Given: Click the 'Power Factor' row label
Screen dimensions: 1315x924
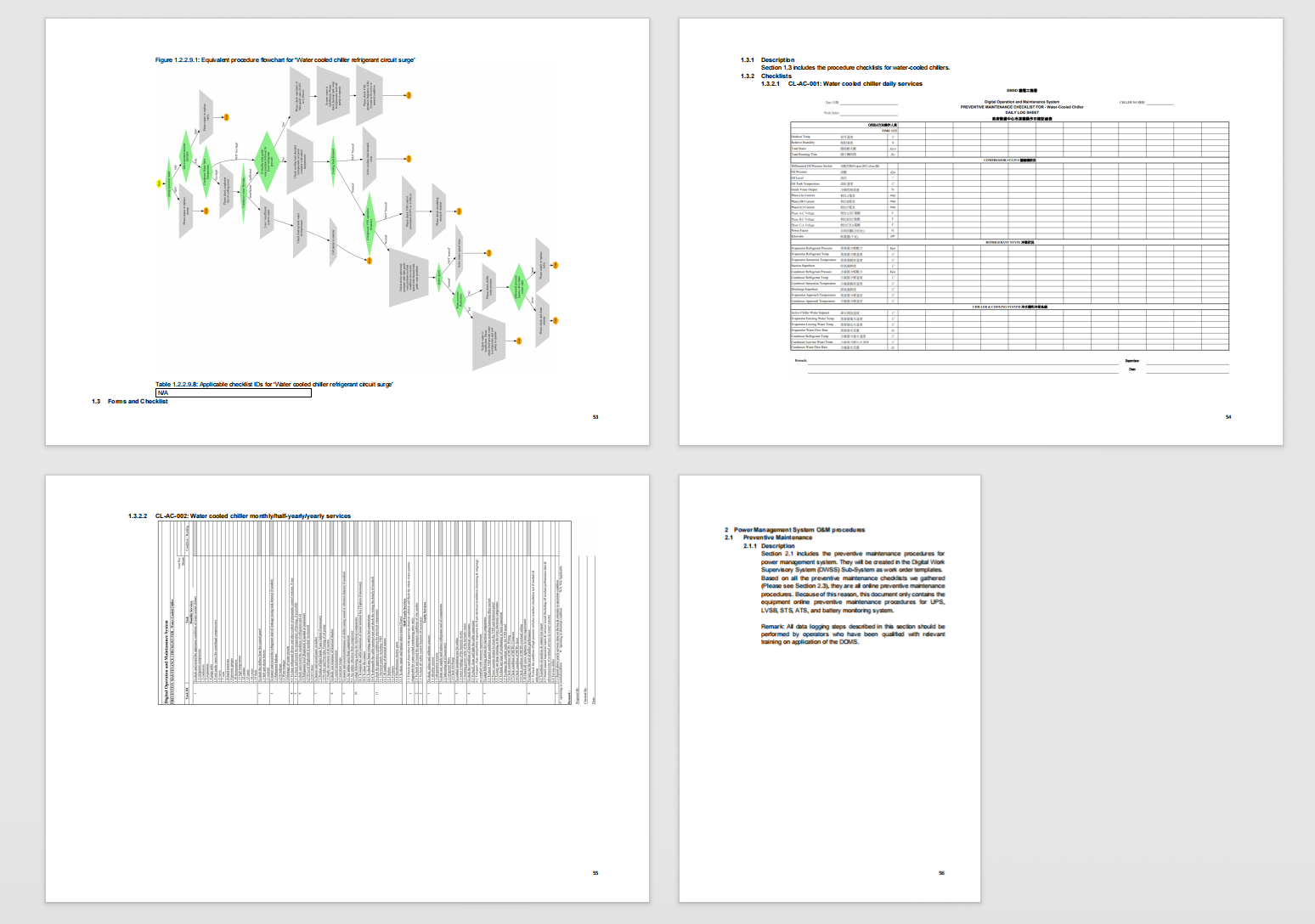Looking at the screenshot, I should 800,230.
